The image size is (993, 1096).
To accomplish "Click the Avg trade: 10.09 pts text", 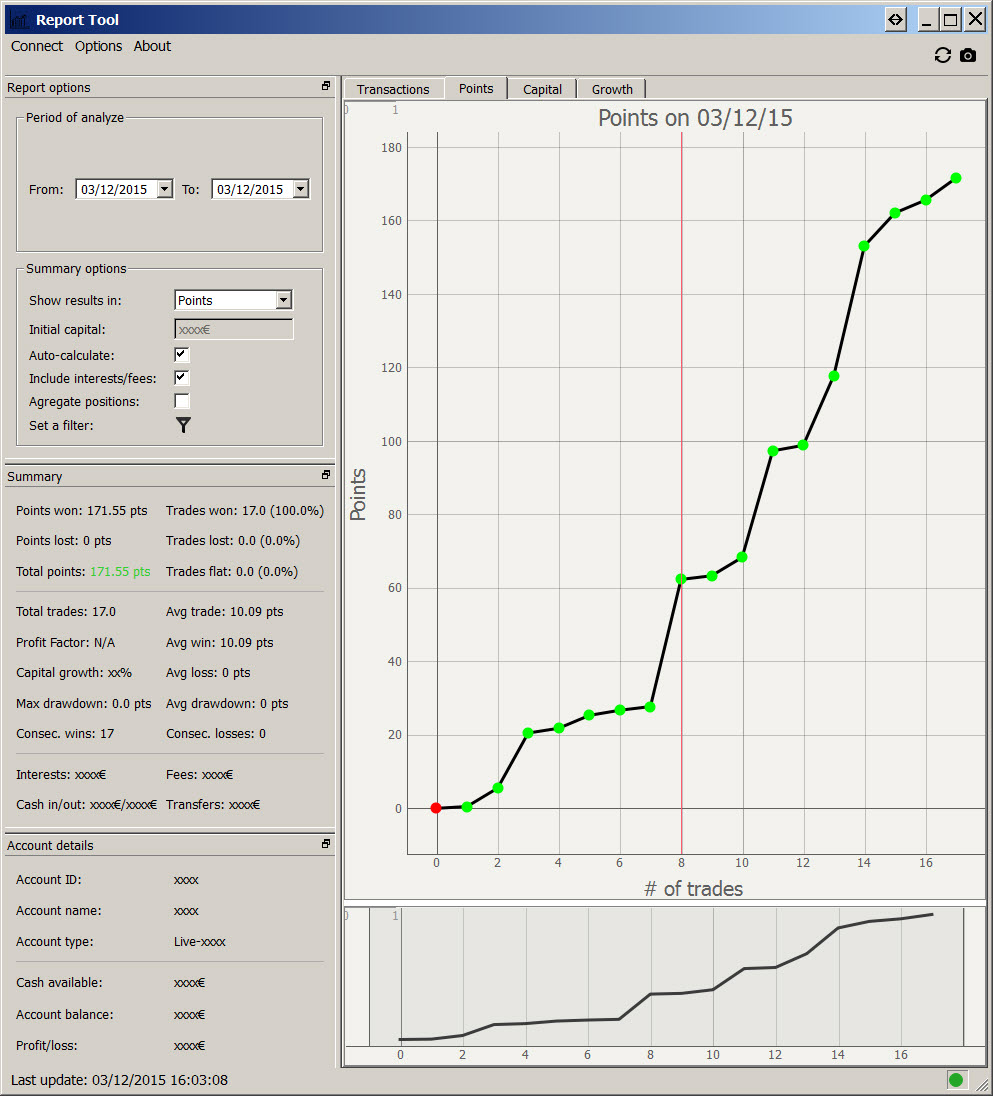I will tap(224, 612).
